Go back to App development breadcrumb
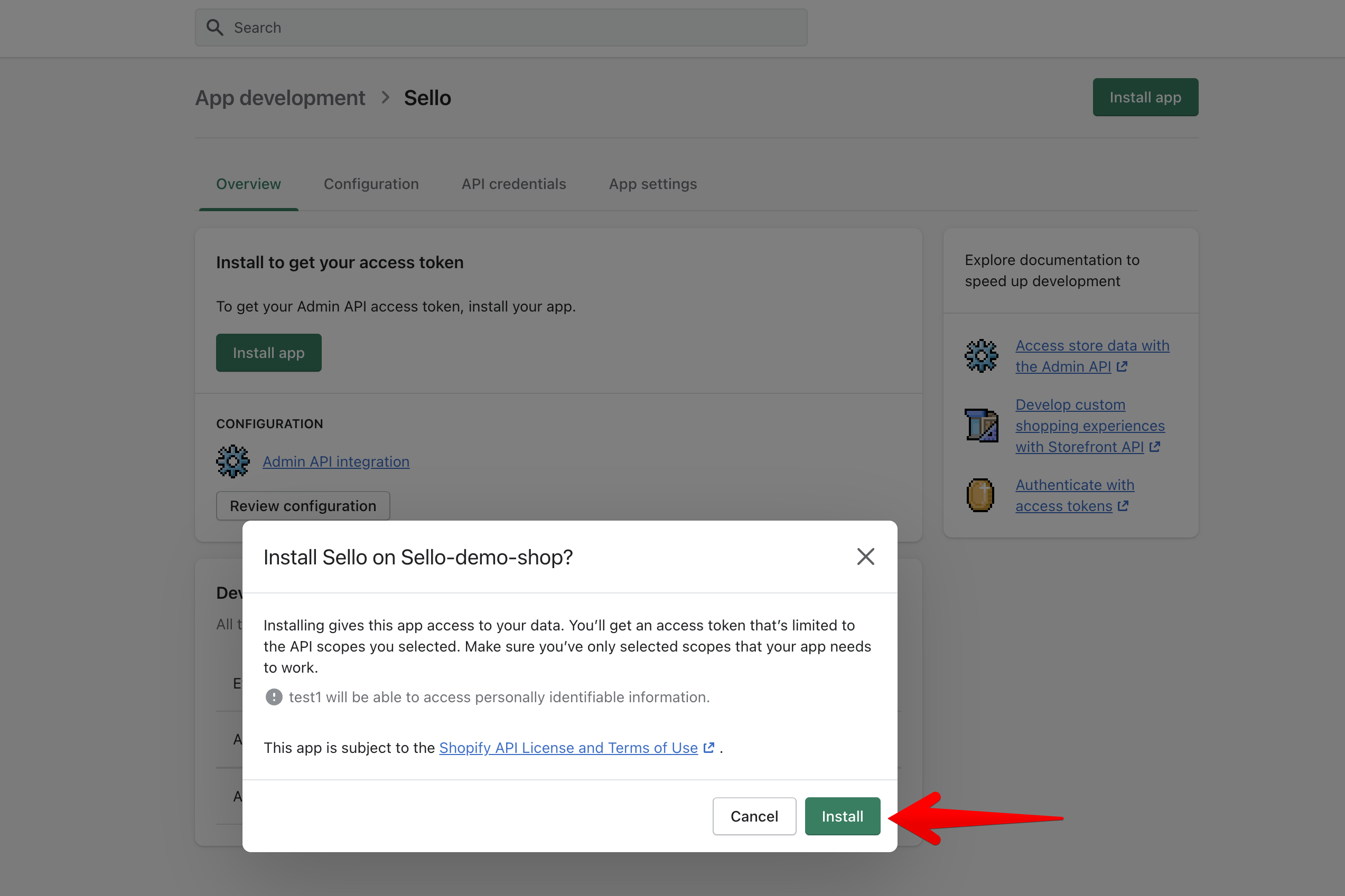1345x896 pixels. (x=280, y=98)
